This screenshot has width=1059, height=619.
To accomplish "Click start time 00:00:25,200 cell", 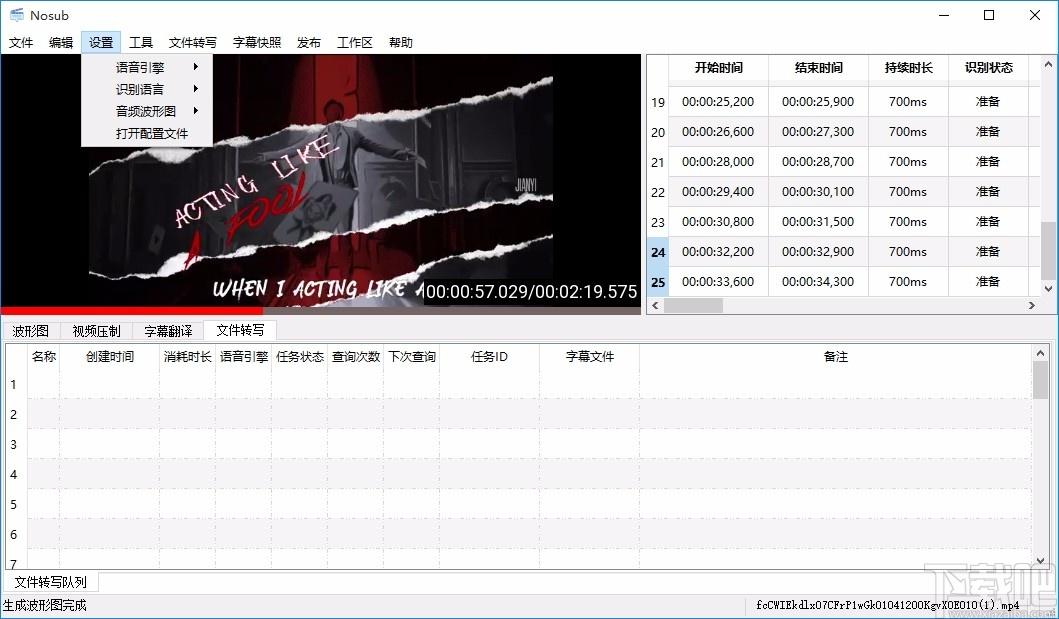I will [x=719, y=102].
